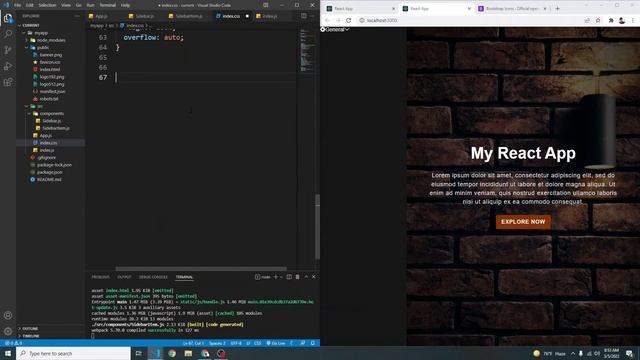
Task: Open notifications bell in the status bar
Action: [313, 343]
